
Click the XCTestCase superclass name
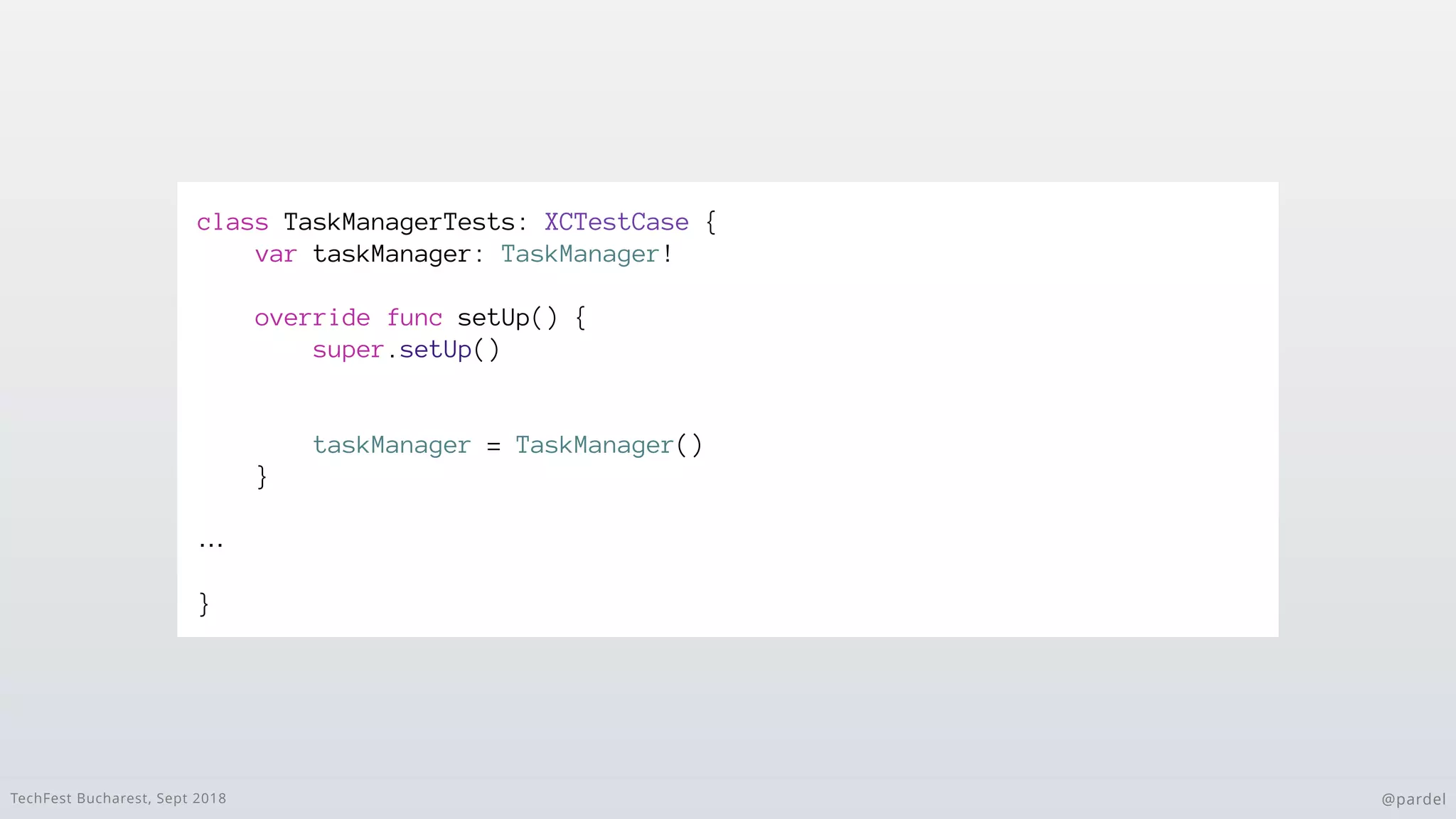pos(616,223)
